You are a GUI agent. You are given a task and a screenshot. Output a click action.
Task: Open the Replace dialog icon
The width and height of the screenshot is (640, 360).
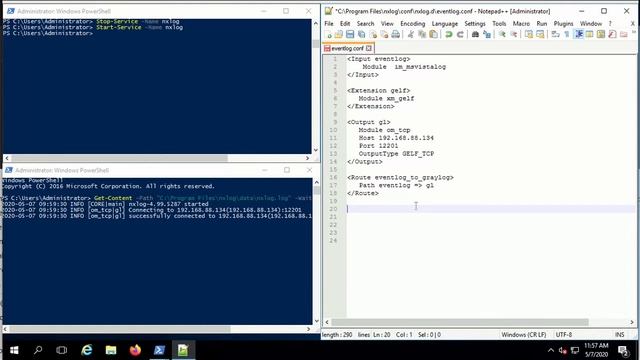487,35
